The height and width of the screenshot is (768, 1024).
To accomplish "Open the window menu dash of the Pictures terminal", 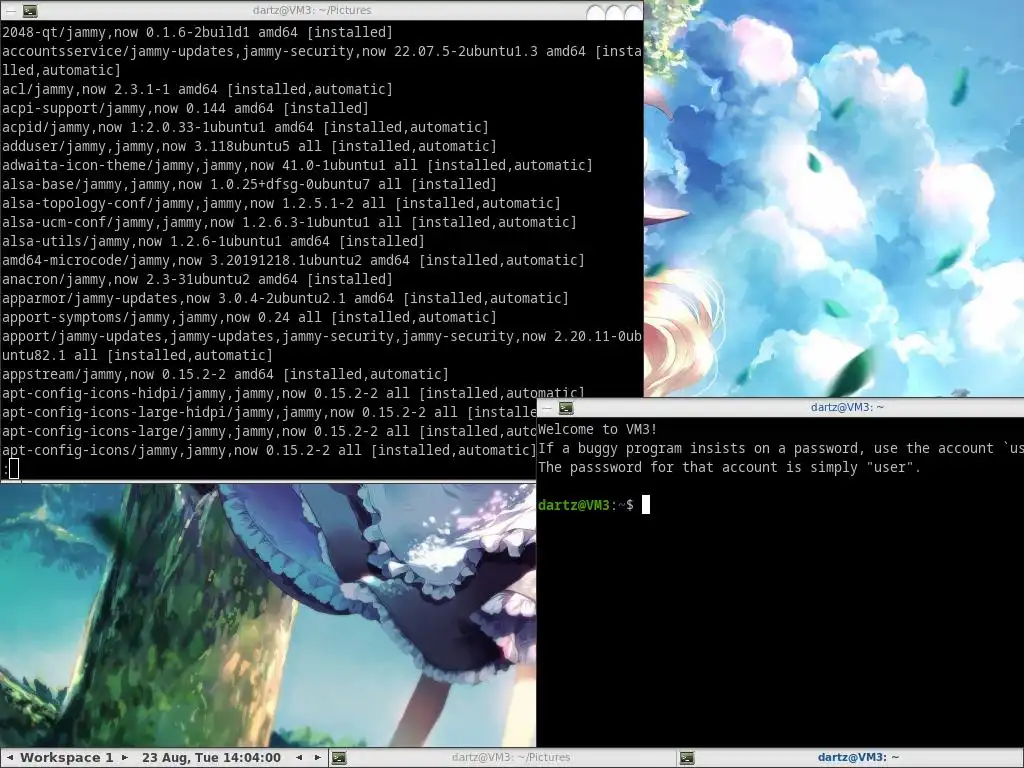I will 11,10.
